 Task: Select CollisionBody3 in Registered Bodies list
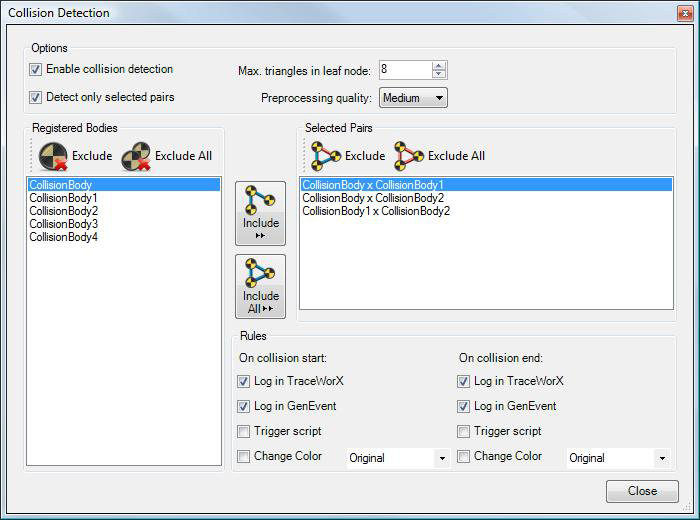64,224
